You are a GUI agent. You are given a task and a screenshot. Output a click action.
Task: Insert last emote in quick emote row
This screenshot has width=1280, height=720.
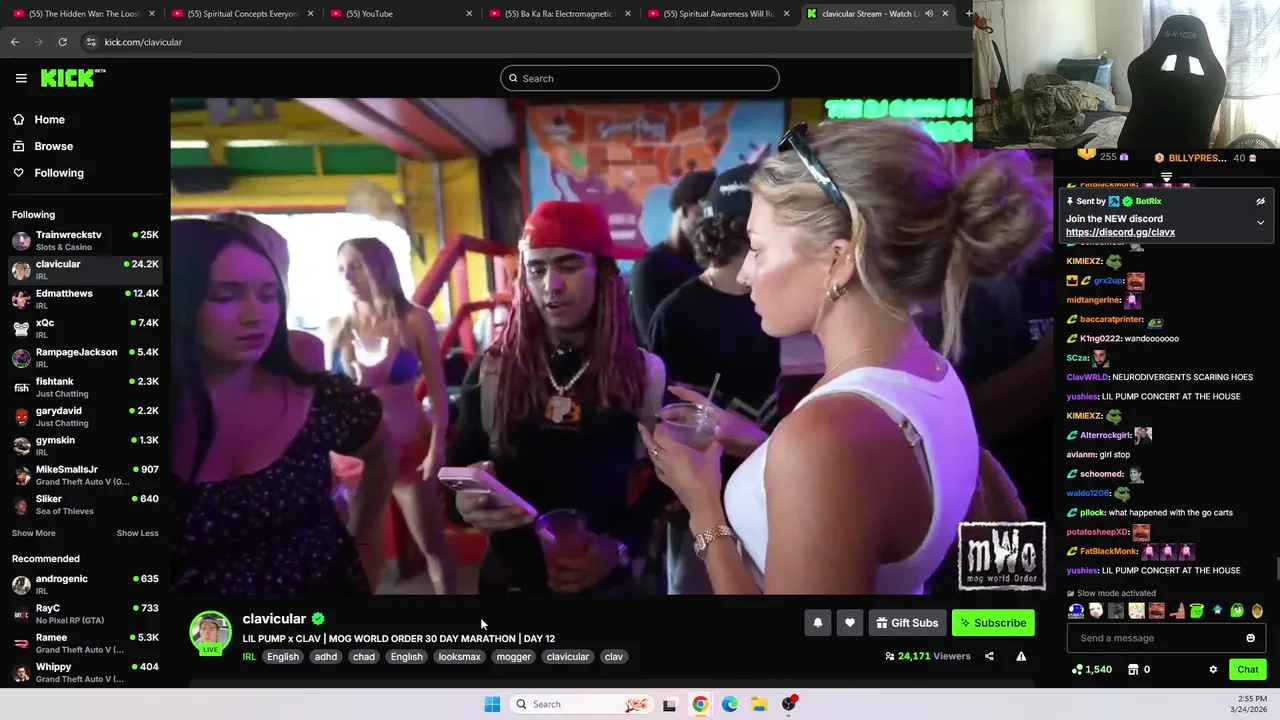point(1257,611)
